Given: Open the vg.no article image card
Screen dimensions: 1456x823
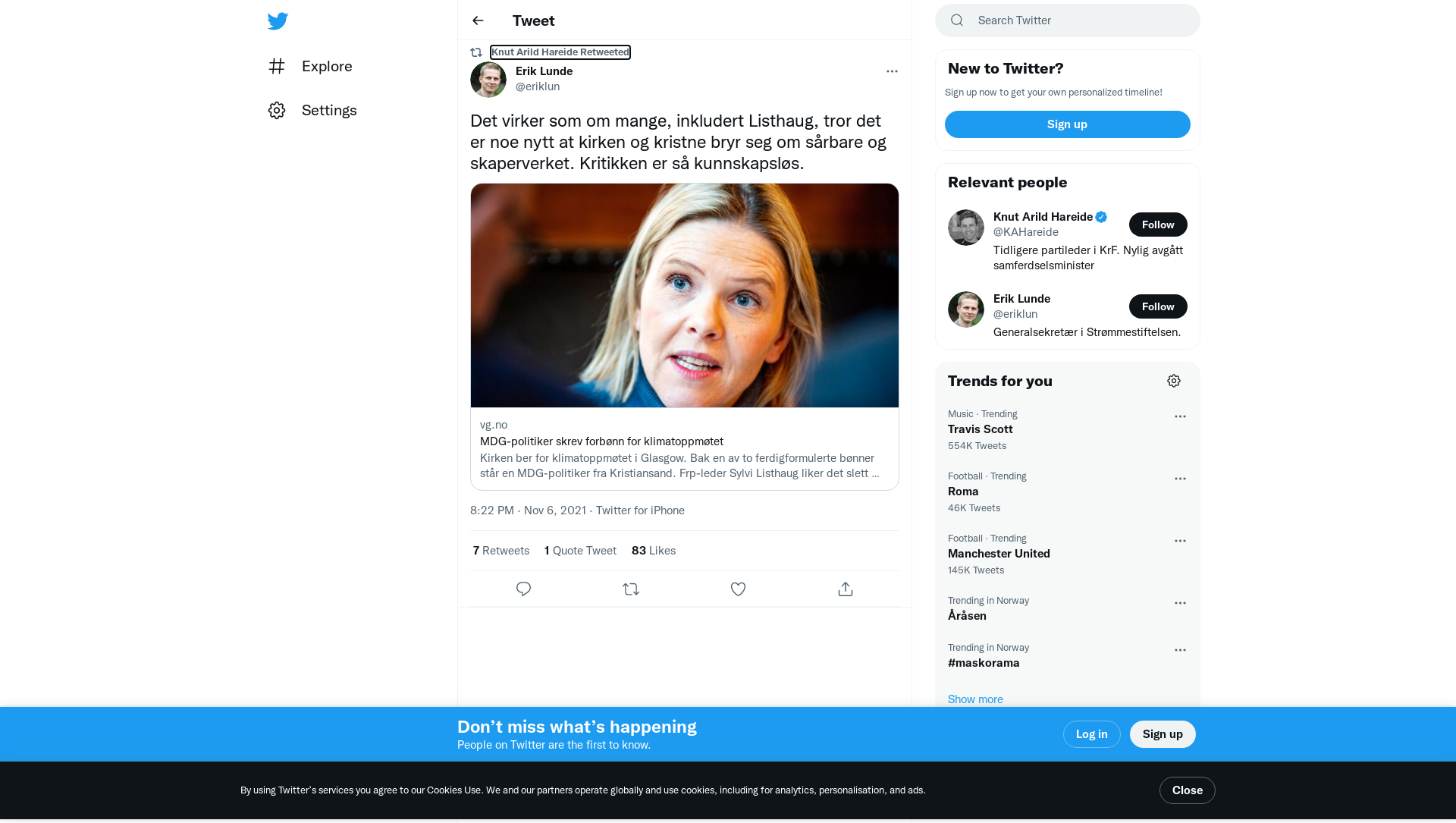Looking at the screenshot, I should [685, 296].
